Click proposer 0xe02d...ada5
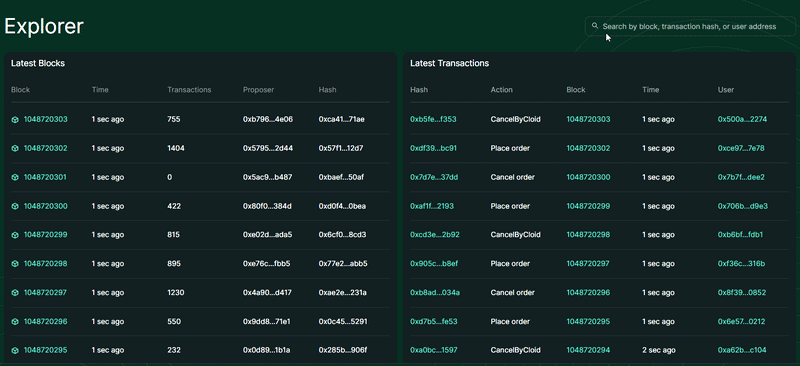The width and height of the screenshot is (800, 366). click(x=267, y=235)
